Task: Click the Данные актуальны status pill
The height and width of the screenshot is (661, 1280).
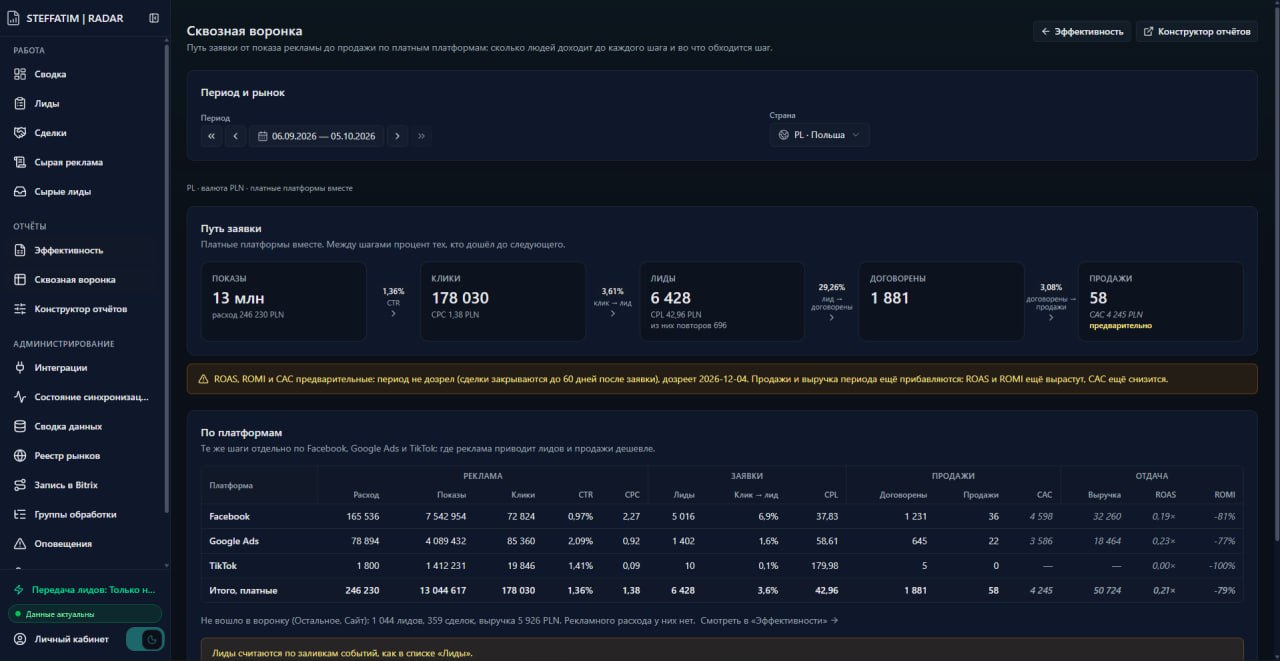Action: (84, 614)
